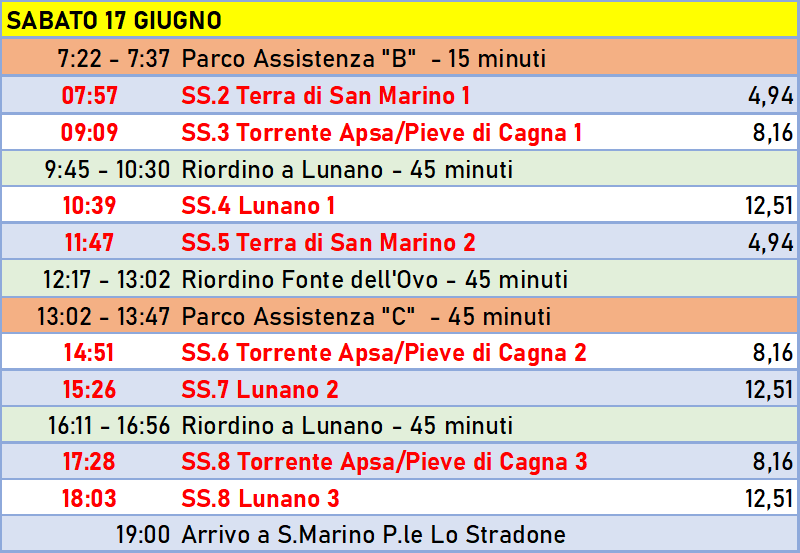
Task: Select SS.3 Torrente Apsa/Pieve di Cagna 1
Action: click(x=382, y=133)
